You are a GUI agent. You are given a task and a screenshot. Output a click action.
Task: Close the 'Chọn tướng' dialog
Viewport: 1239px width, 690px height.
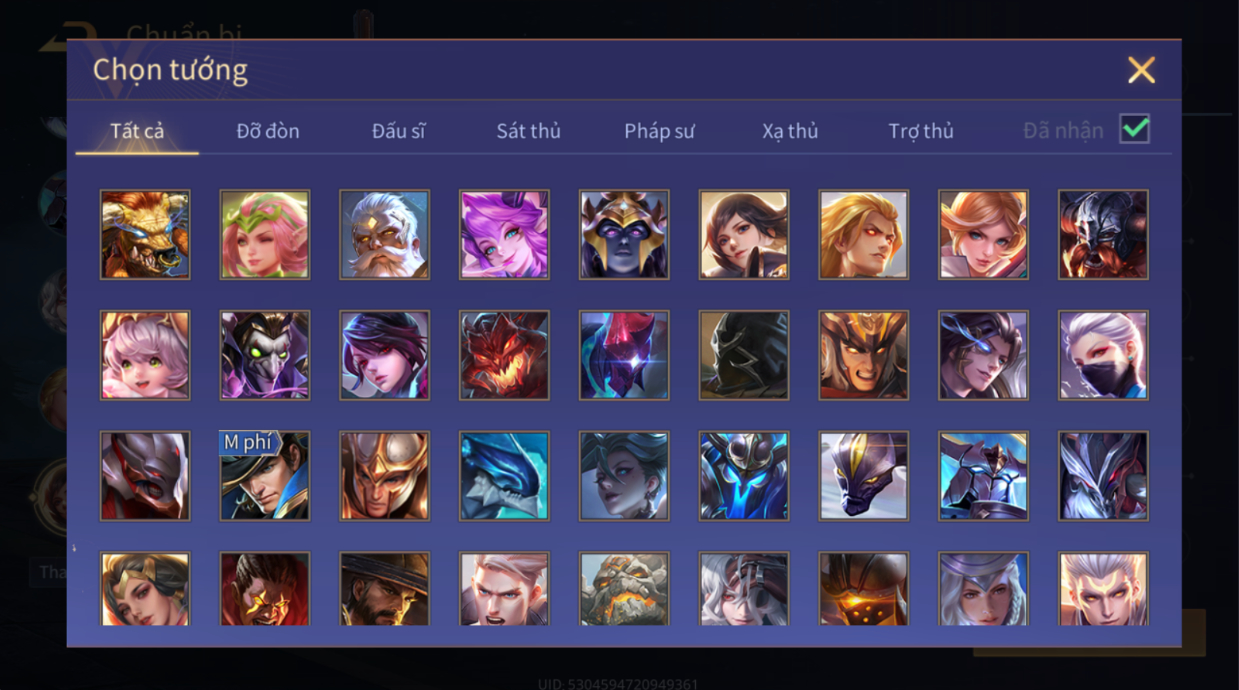[1141, 70]
